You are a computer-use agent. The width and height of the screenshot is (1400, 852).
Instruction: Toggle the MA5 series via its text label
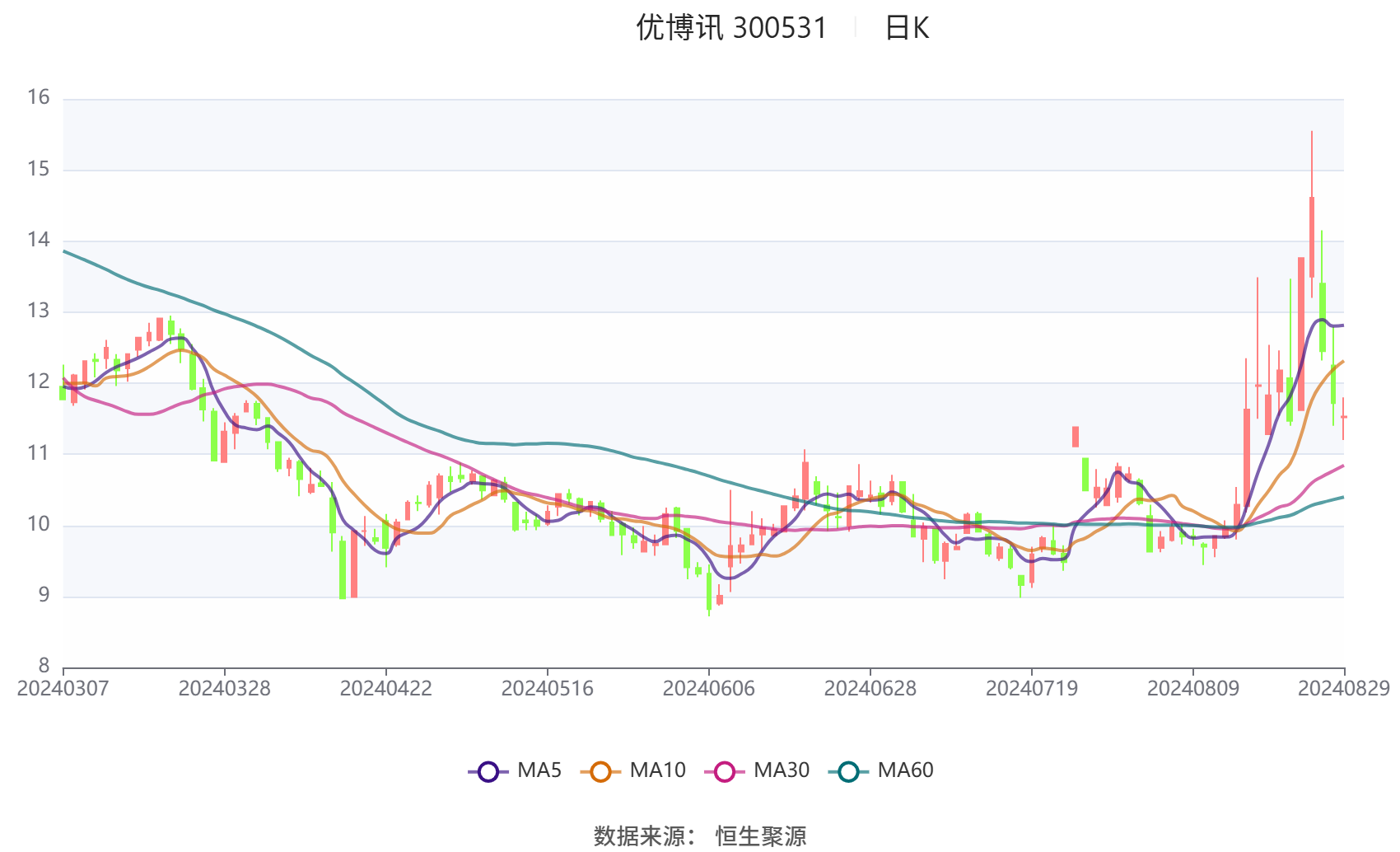pyautogui.click(x=539, y=770)
